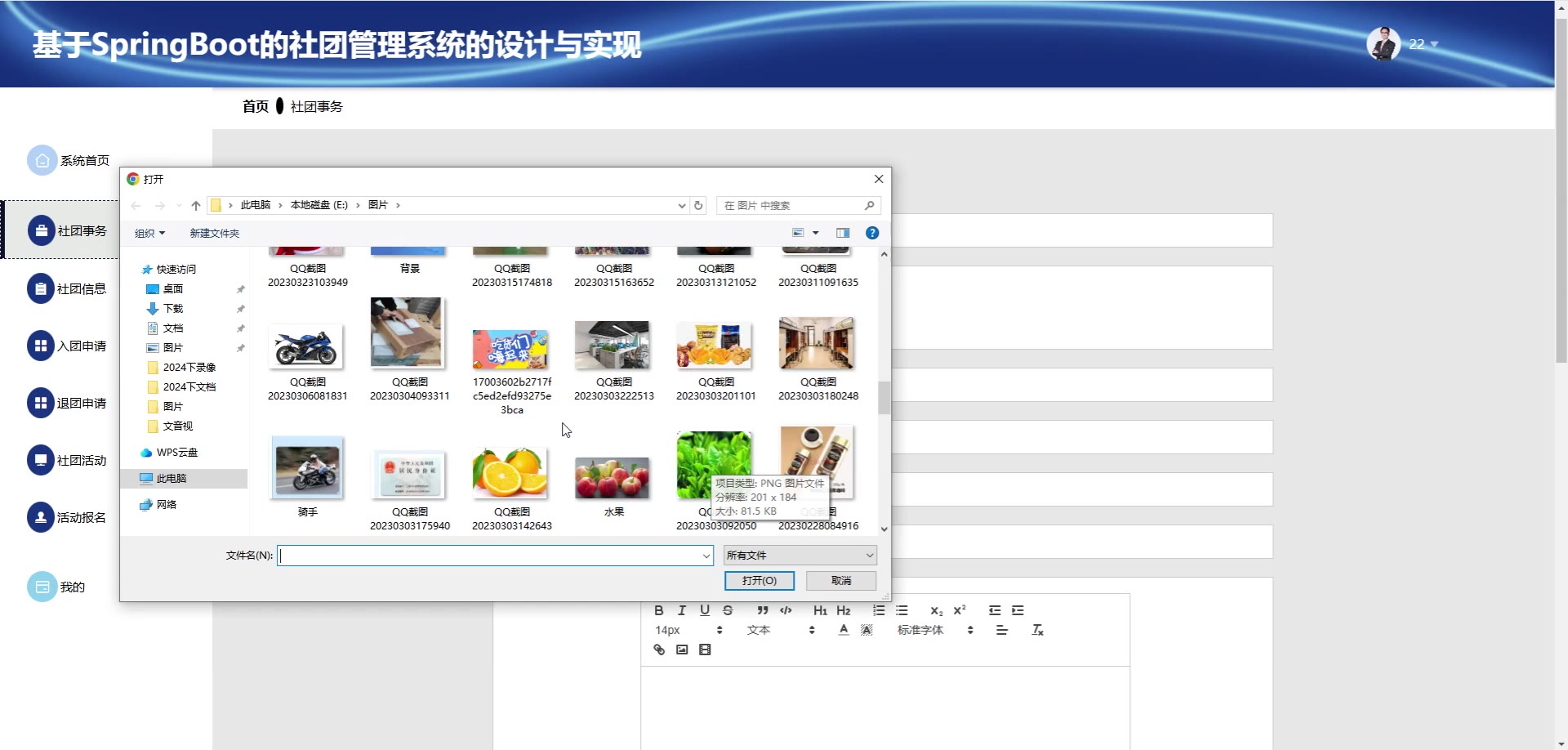The width and height of the screenshot is (1568, 750).
Task: Clear text formatting in the editor
Action: click(1038, 630)
